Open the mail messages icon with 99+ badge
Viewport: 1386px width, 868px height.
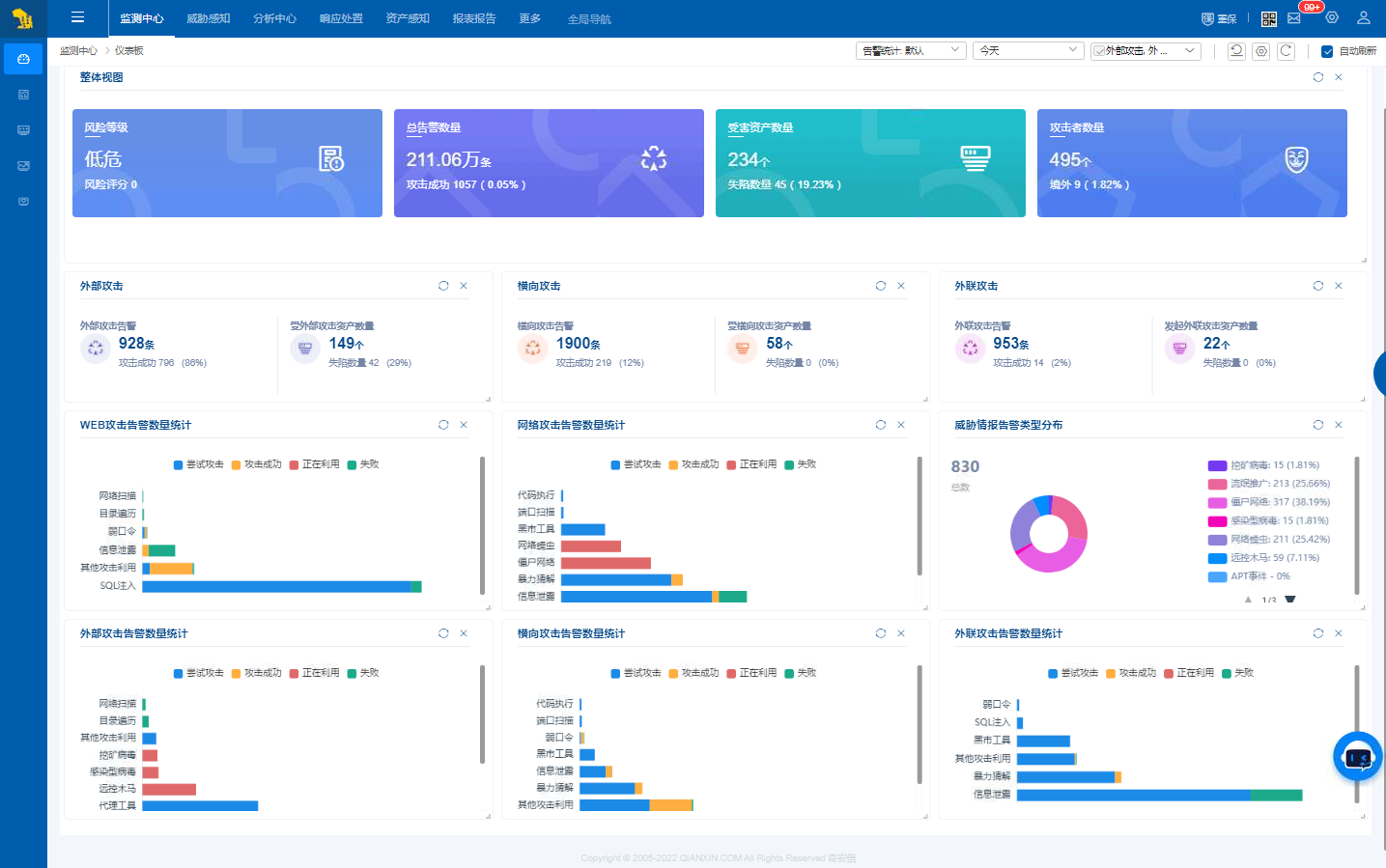click(x=1294, y=18)
